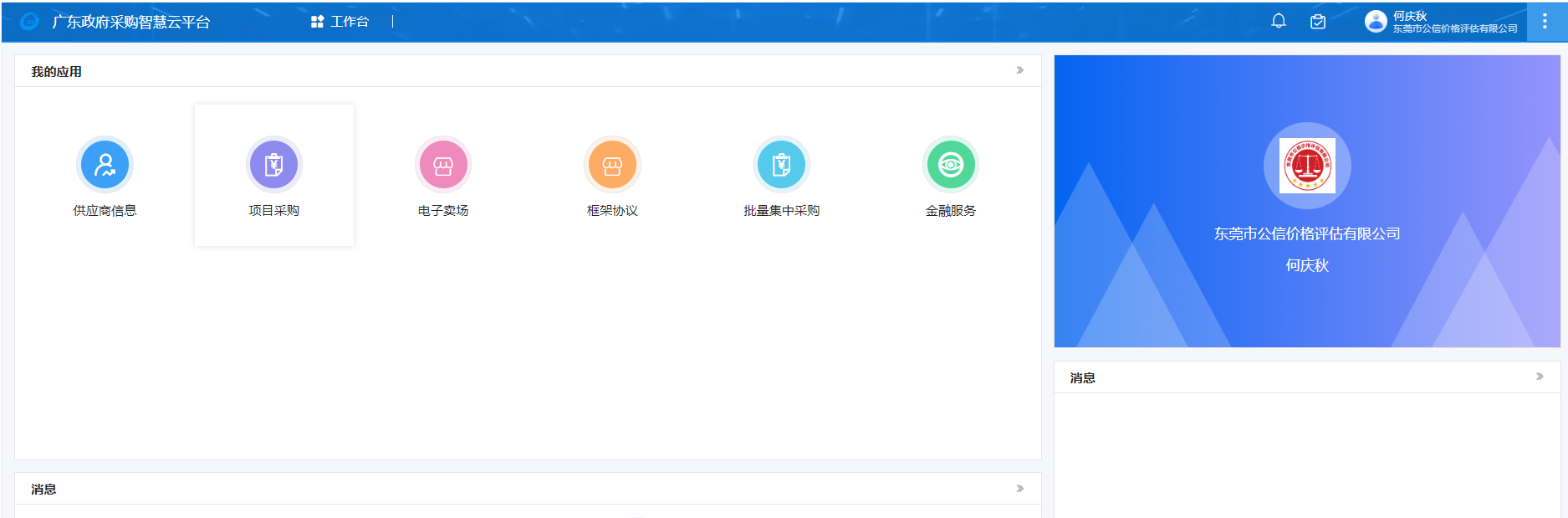Click the company seal logo thumbnail
Screen dimensions: 1568x518
point(1307,166)
